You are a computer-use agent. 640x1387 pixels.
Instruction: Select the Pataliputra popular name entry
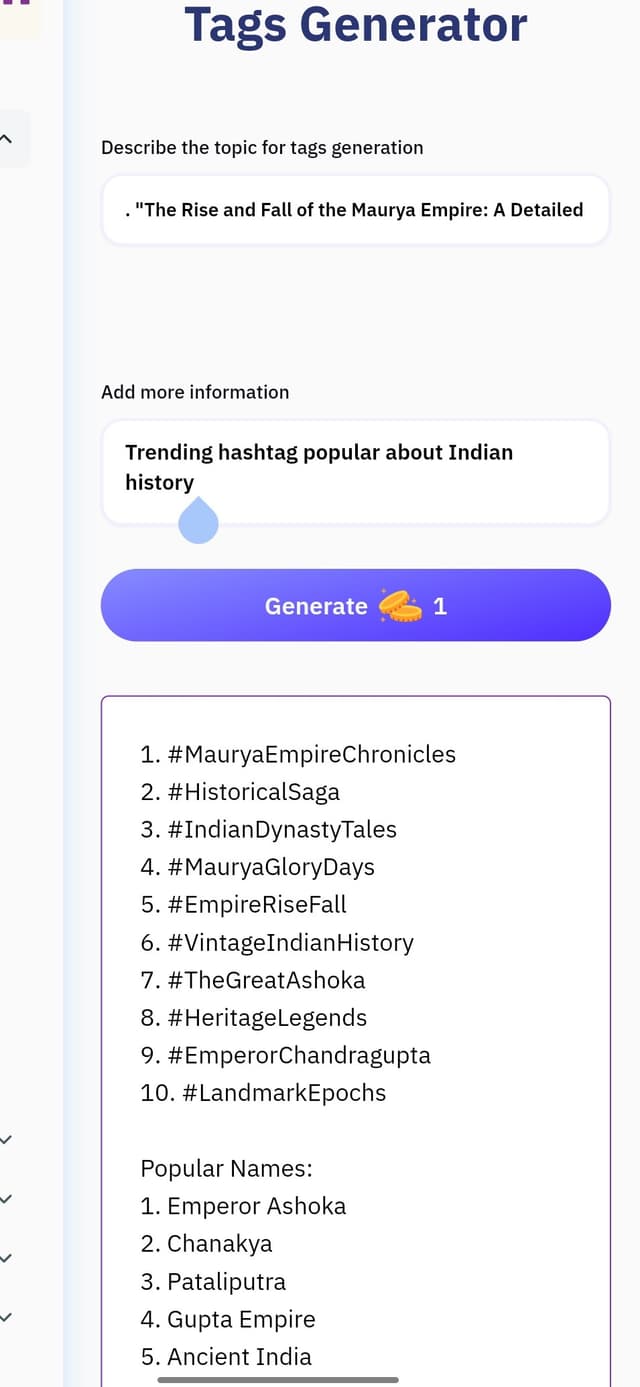[213, 1281]
